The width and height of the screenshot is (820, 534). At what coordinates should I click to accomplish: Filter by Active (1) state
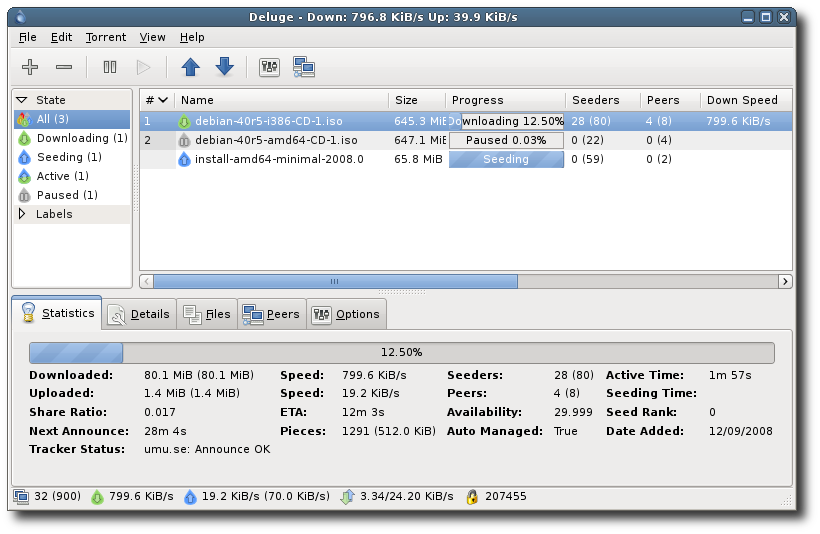(x=72, y=176)
